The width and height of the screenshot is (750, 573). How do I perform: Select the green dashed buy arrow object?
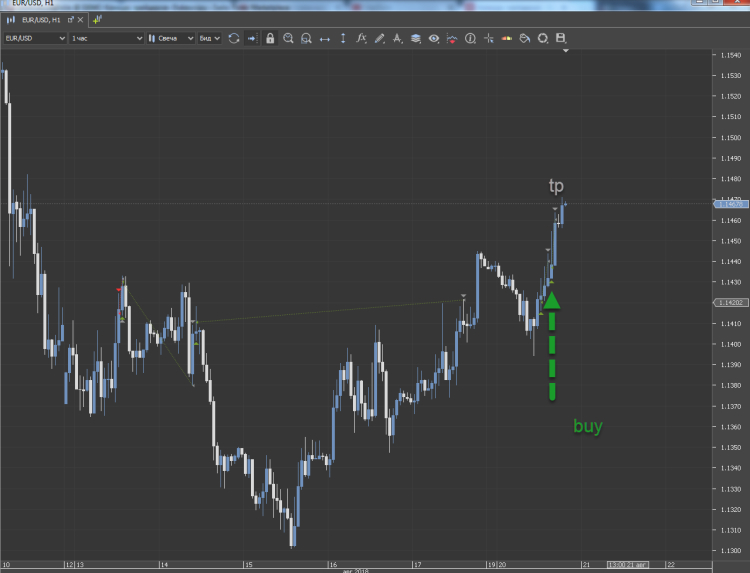(552, 346)
